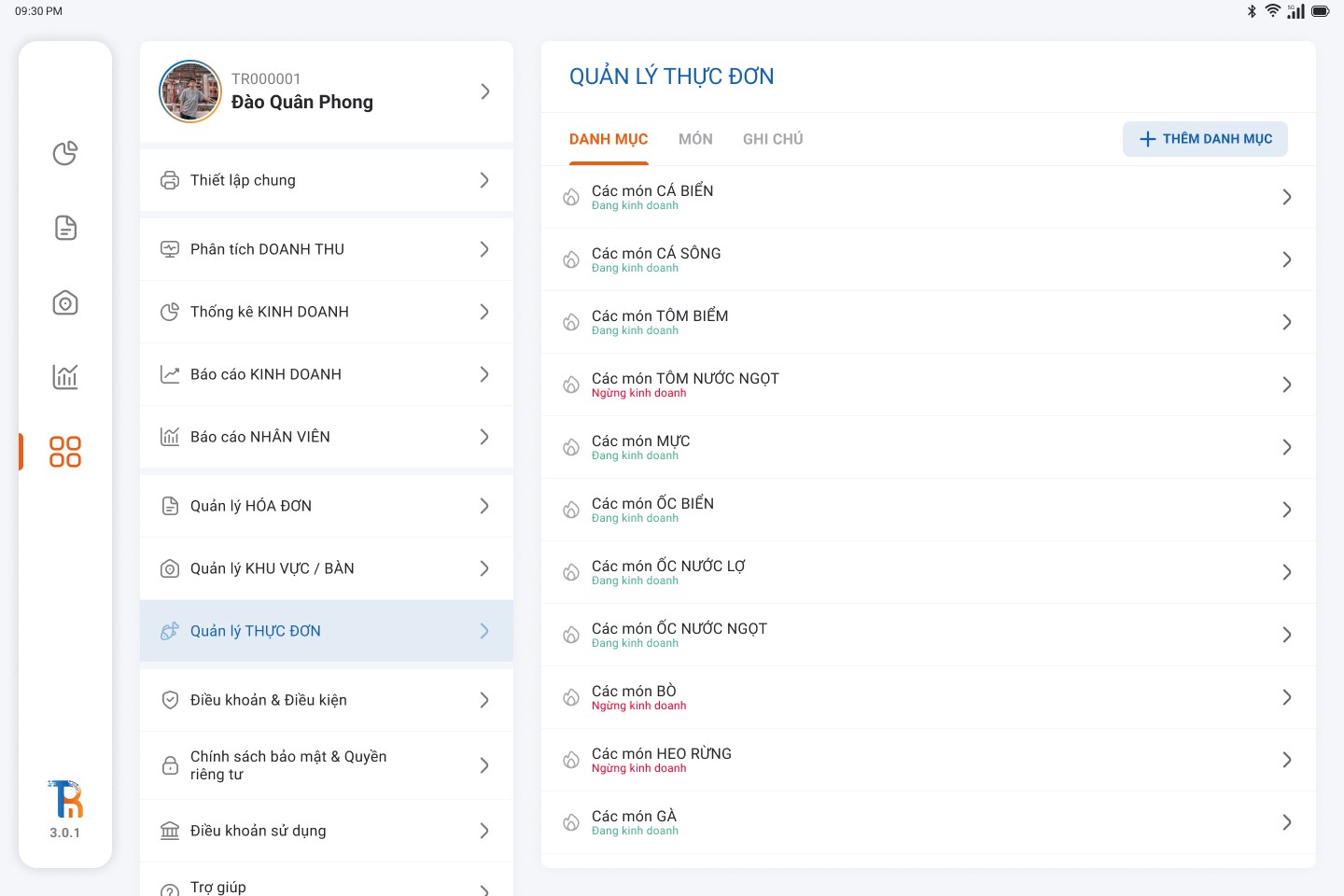Open Điều khoản & Điều kiện link
The height and width of the screenshot is (896, 1344).
point(327,700)
